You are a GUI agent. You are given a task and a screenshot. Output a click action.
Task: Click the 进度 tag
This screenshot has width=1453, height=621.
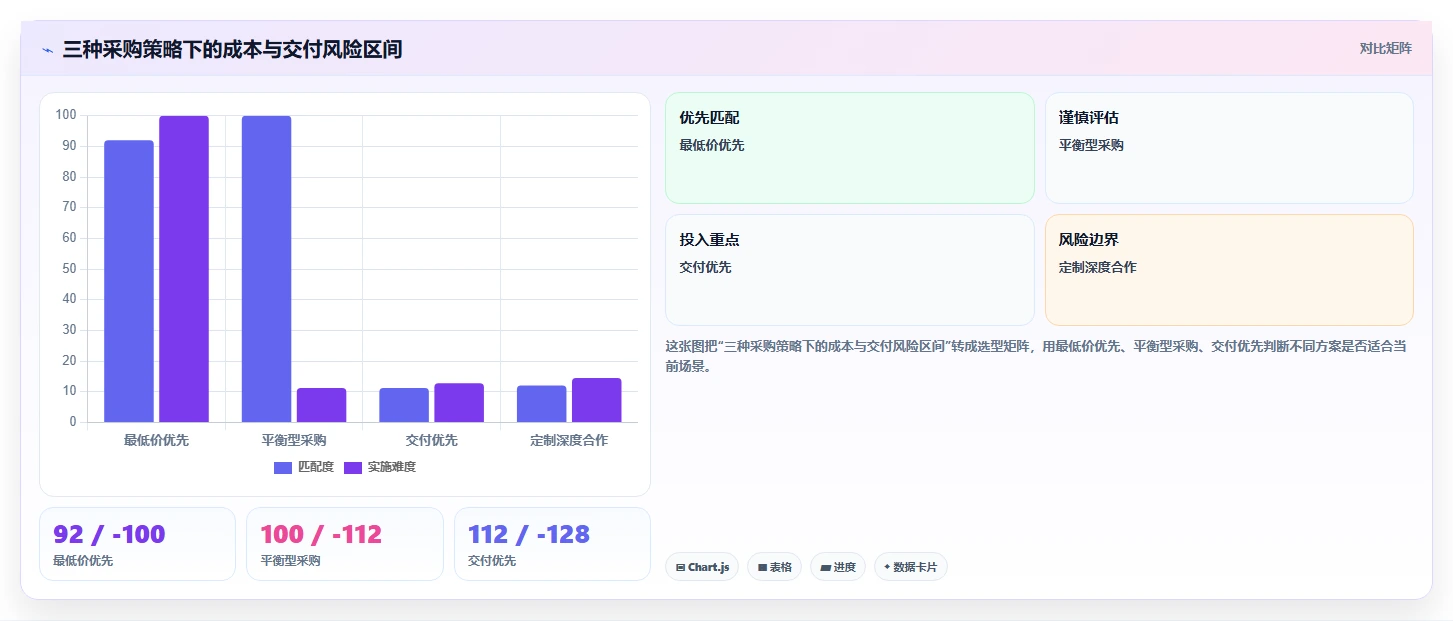[x=838, y=567]
